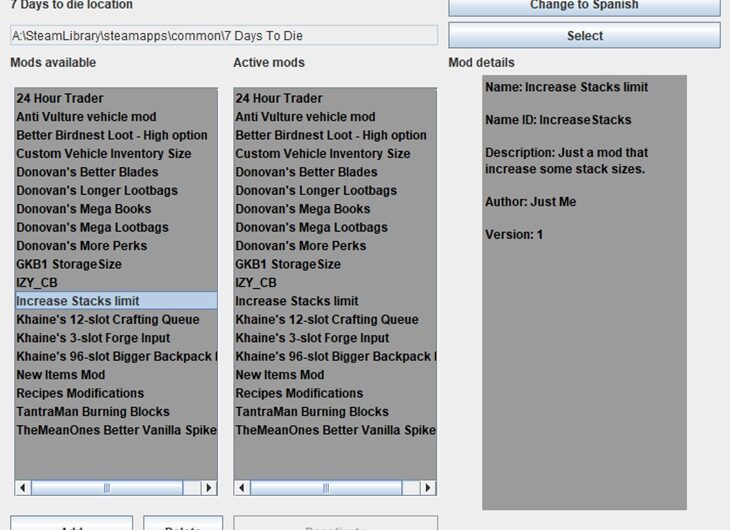Screen dimensions: 730x530
Task: Select IZY_CB in Active mods list
Action: click(x=335, y=282)
